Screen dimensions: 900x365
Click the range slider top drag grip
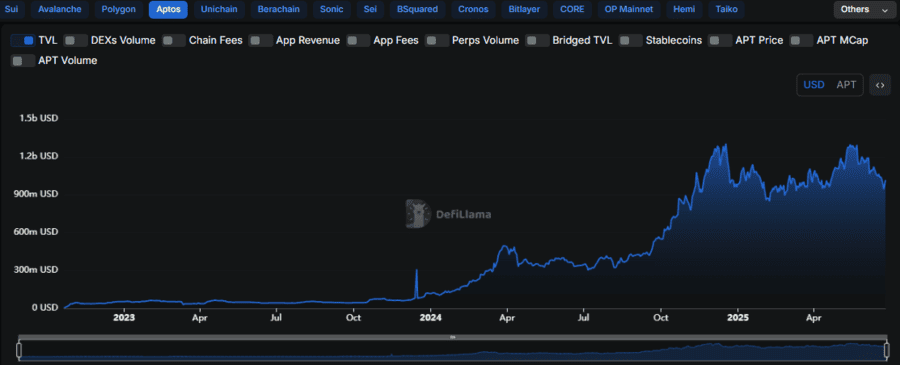[x=452, y=337]
